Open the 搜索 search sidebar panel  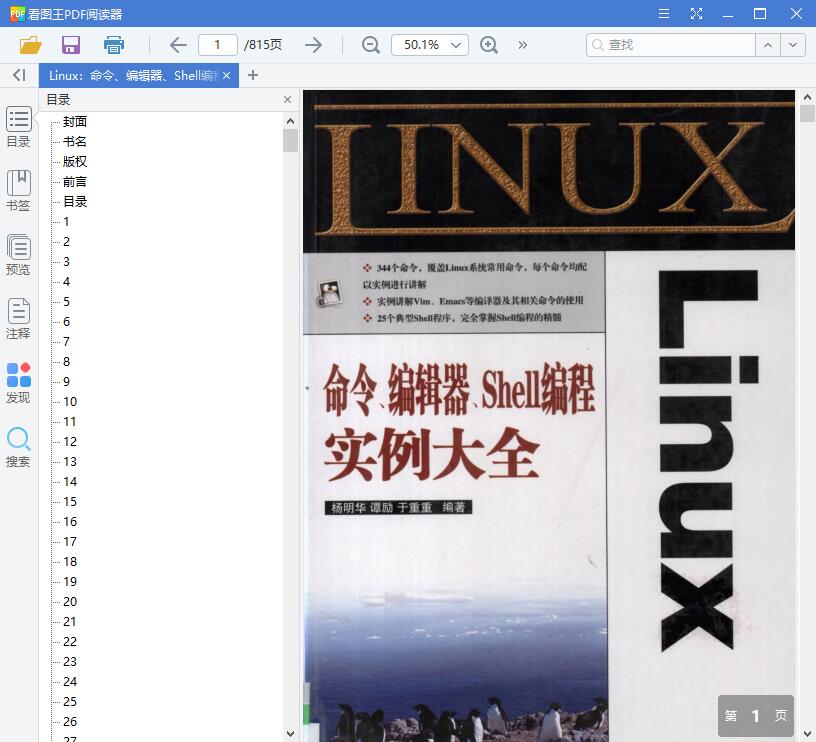click(x=18, y=447)
